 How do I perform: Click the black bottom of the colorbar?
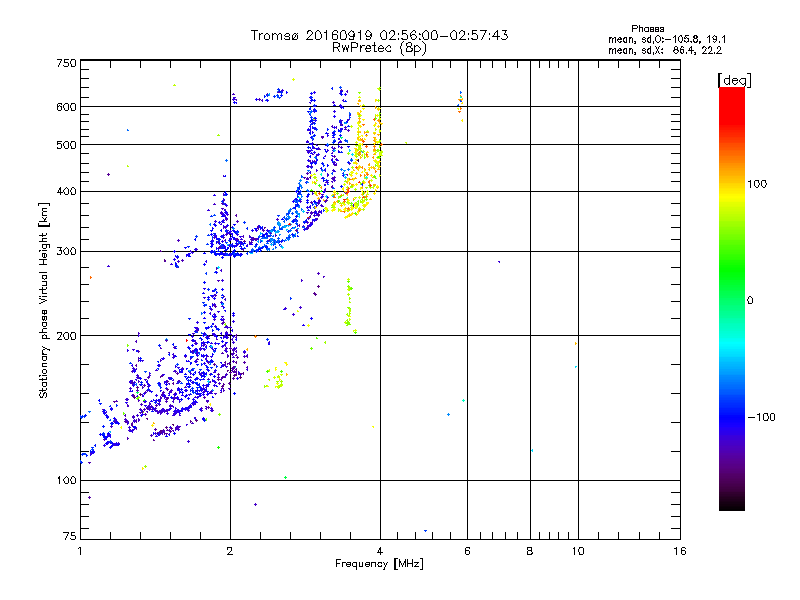click(x=732, y=503)
